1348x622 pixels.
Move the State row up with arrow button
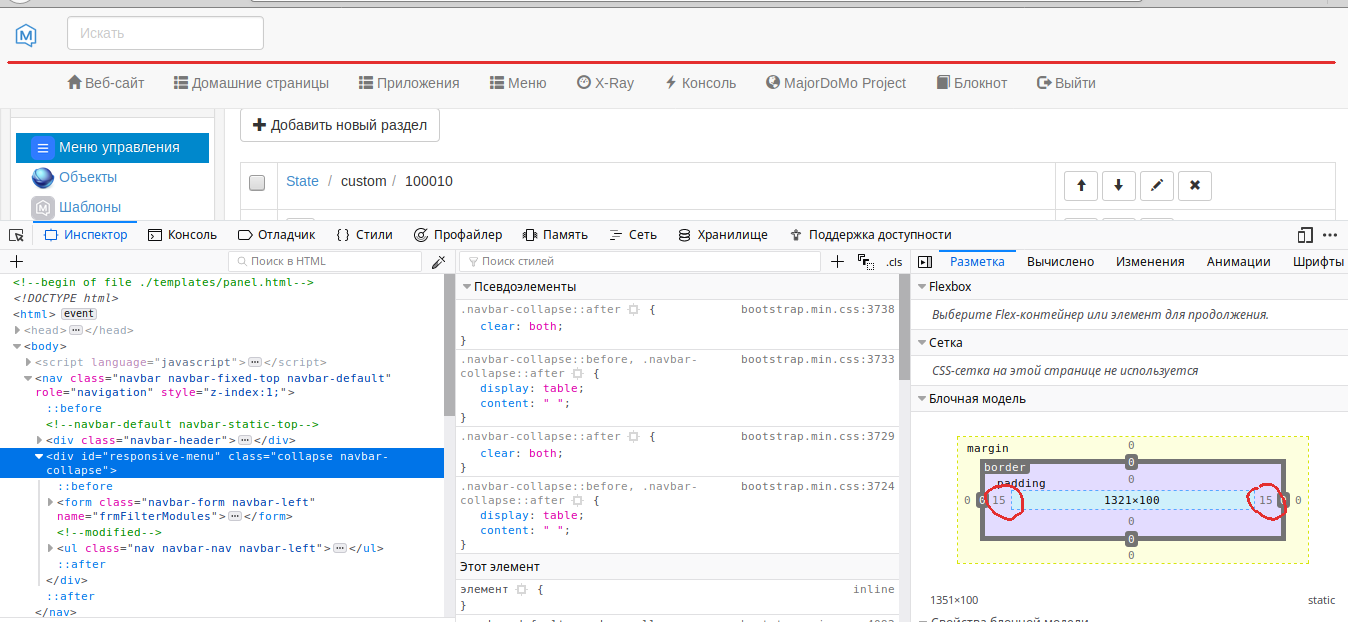pos(1081,185)
